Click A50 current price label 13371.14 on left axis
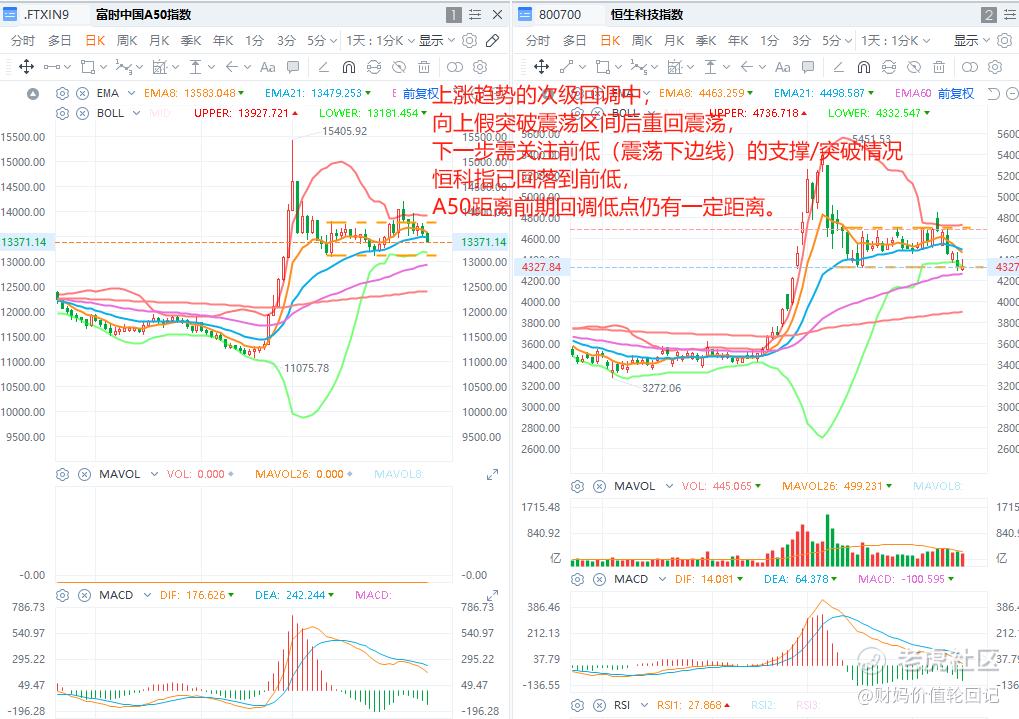Image resolution: width=1019 pixels, height=719 pixels. click(25, 242)
